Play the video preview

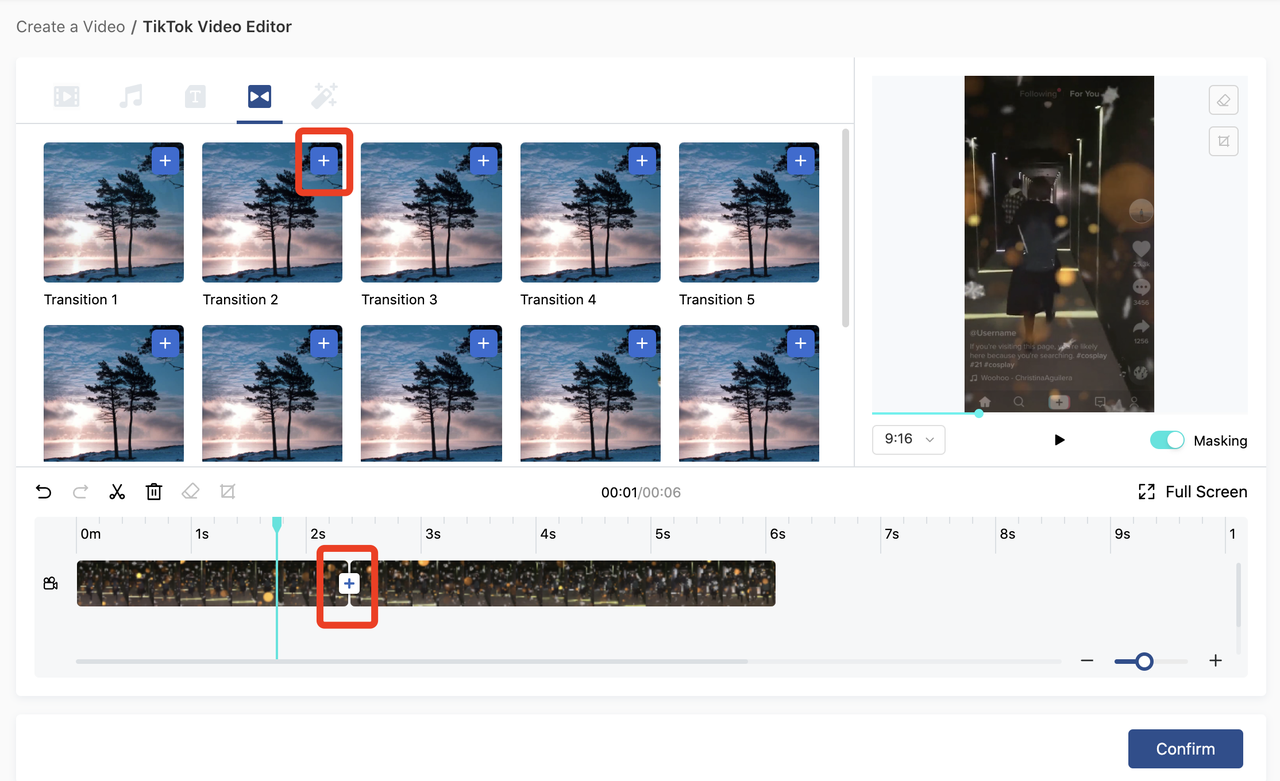click(x=1060, y=440)
